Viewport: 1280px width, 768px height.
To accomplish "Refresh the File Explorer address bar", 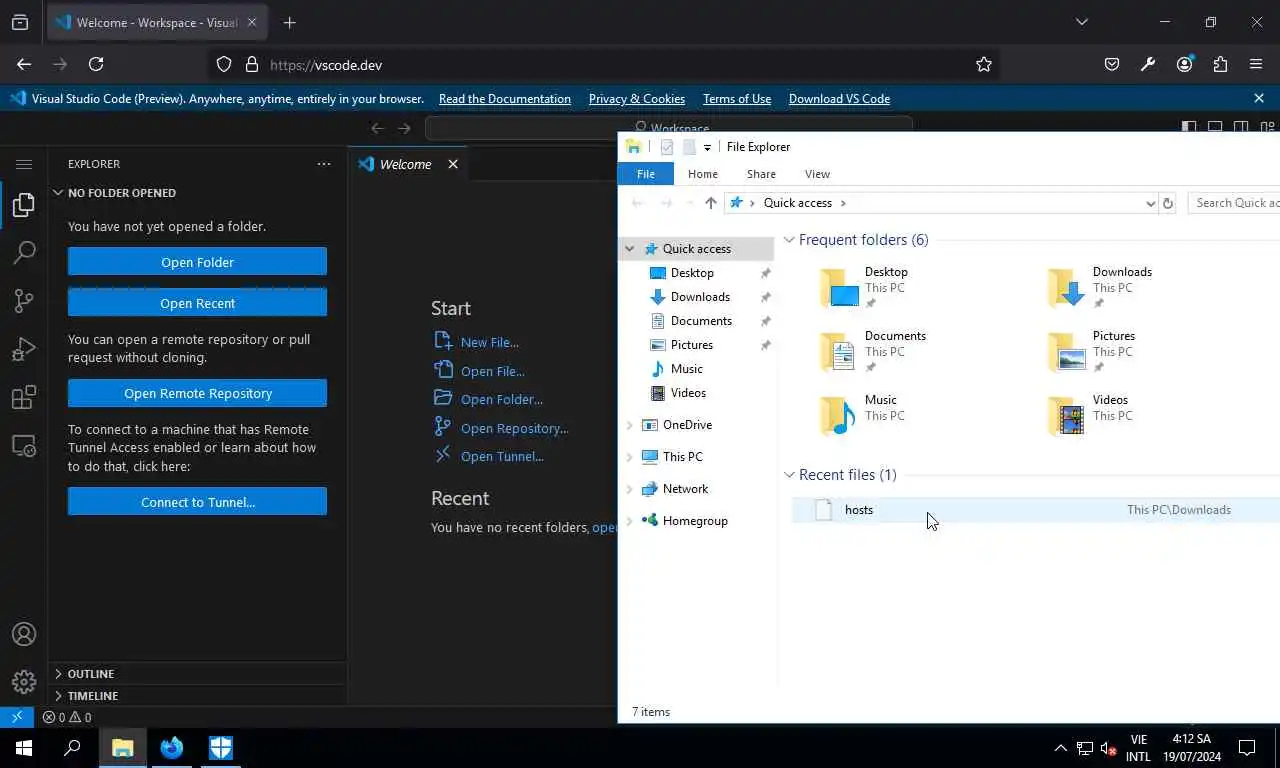I will coord(1167,203).
